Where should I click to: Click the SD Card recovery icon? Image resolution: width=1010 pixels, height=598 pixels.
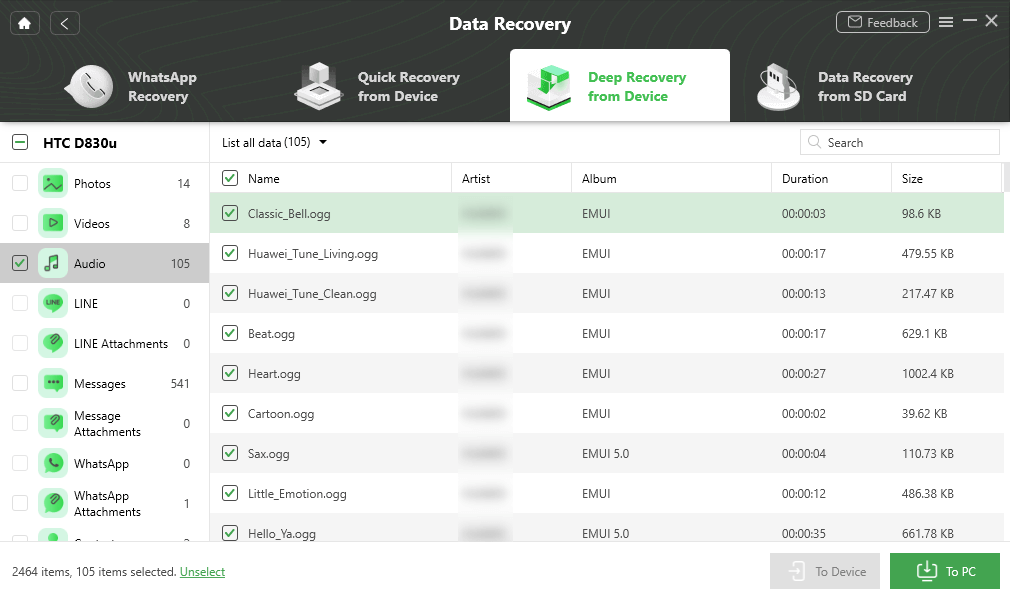778,87
